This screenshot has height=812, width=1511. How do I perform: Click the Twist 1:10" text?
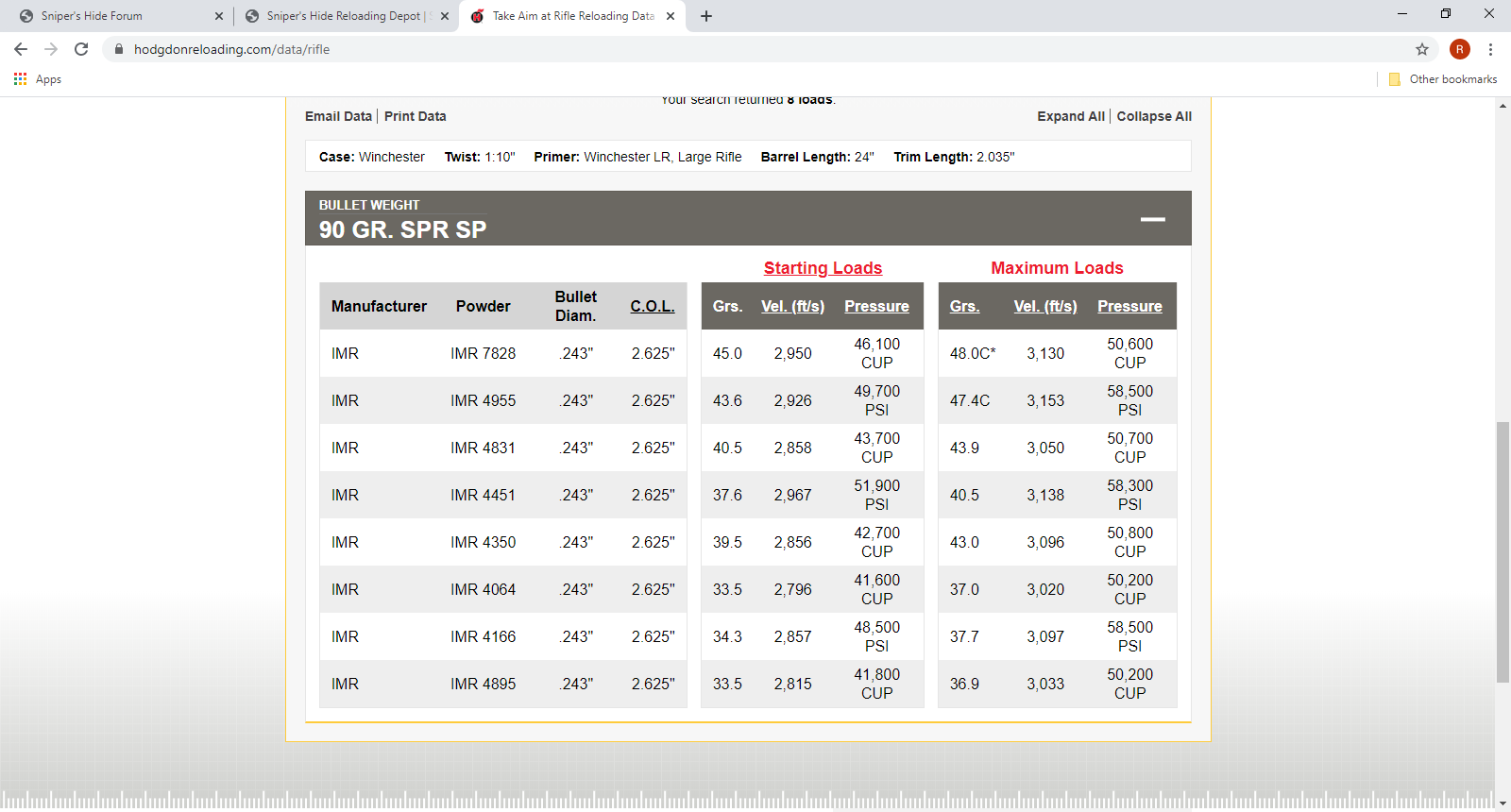coord(480,157)
